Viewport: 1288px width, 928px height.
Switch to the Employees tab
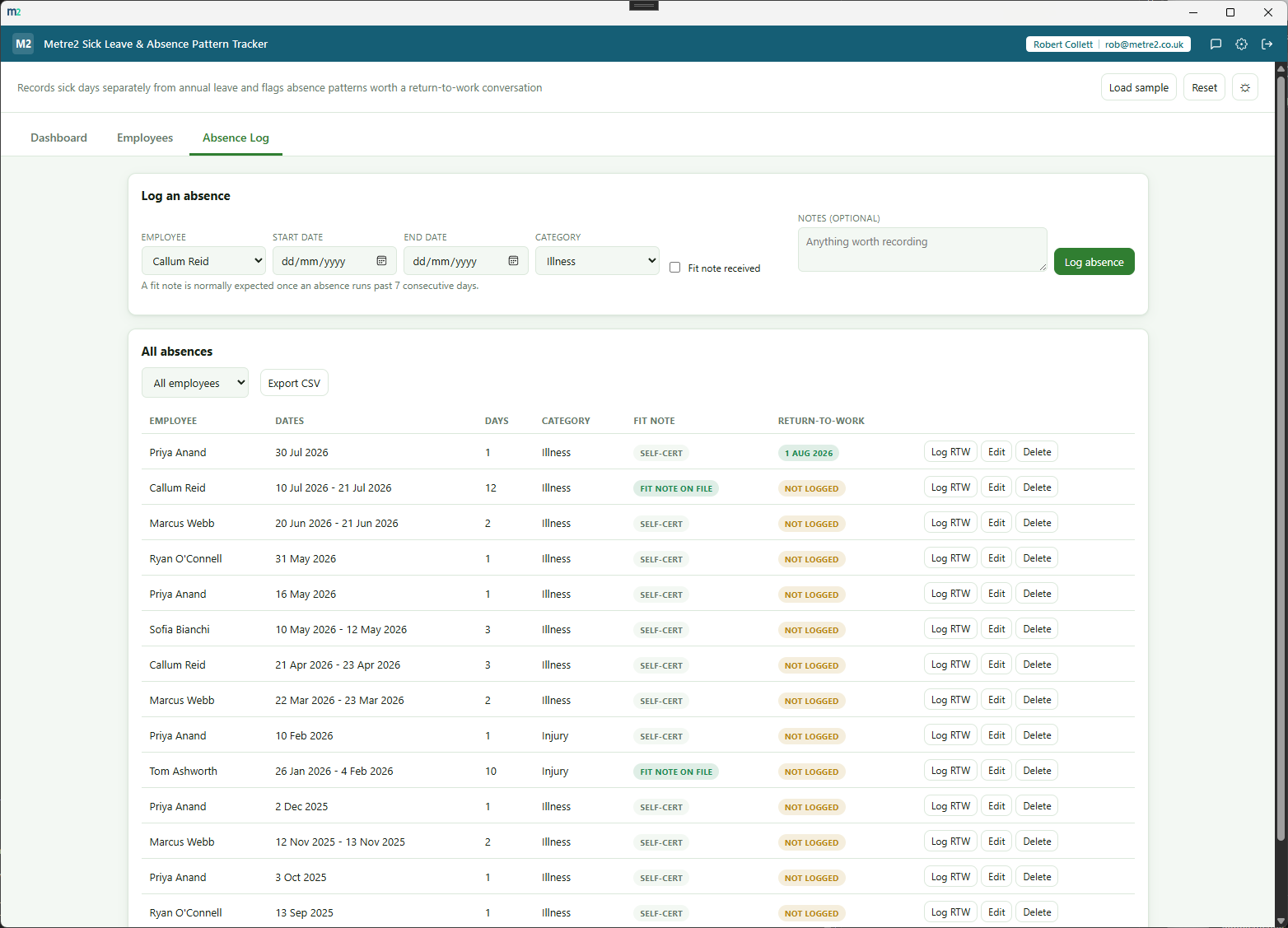click(x=145, y=138)
